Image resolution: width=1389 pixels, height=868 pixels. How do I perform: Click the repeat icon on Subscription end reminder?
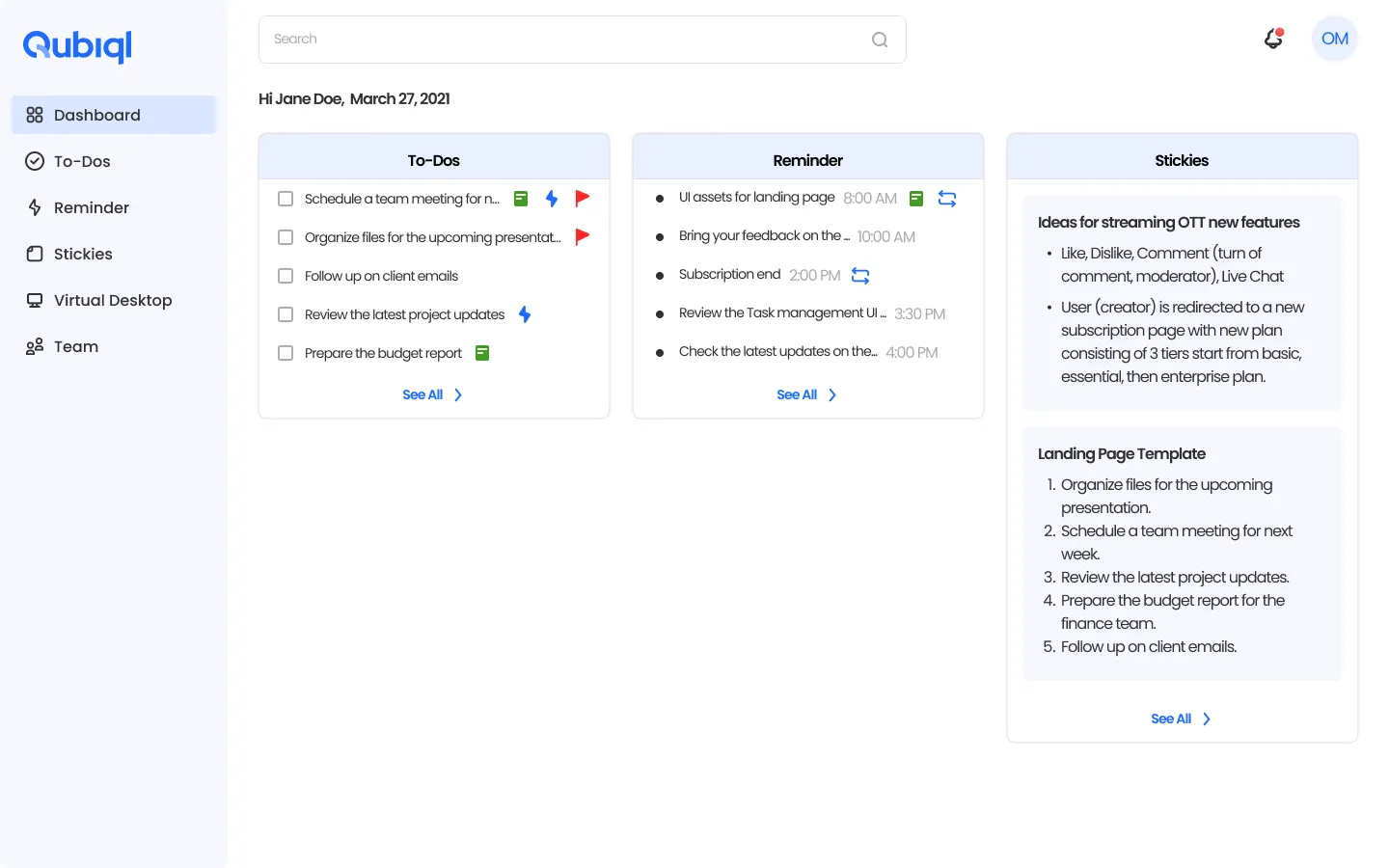[860, 276]
